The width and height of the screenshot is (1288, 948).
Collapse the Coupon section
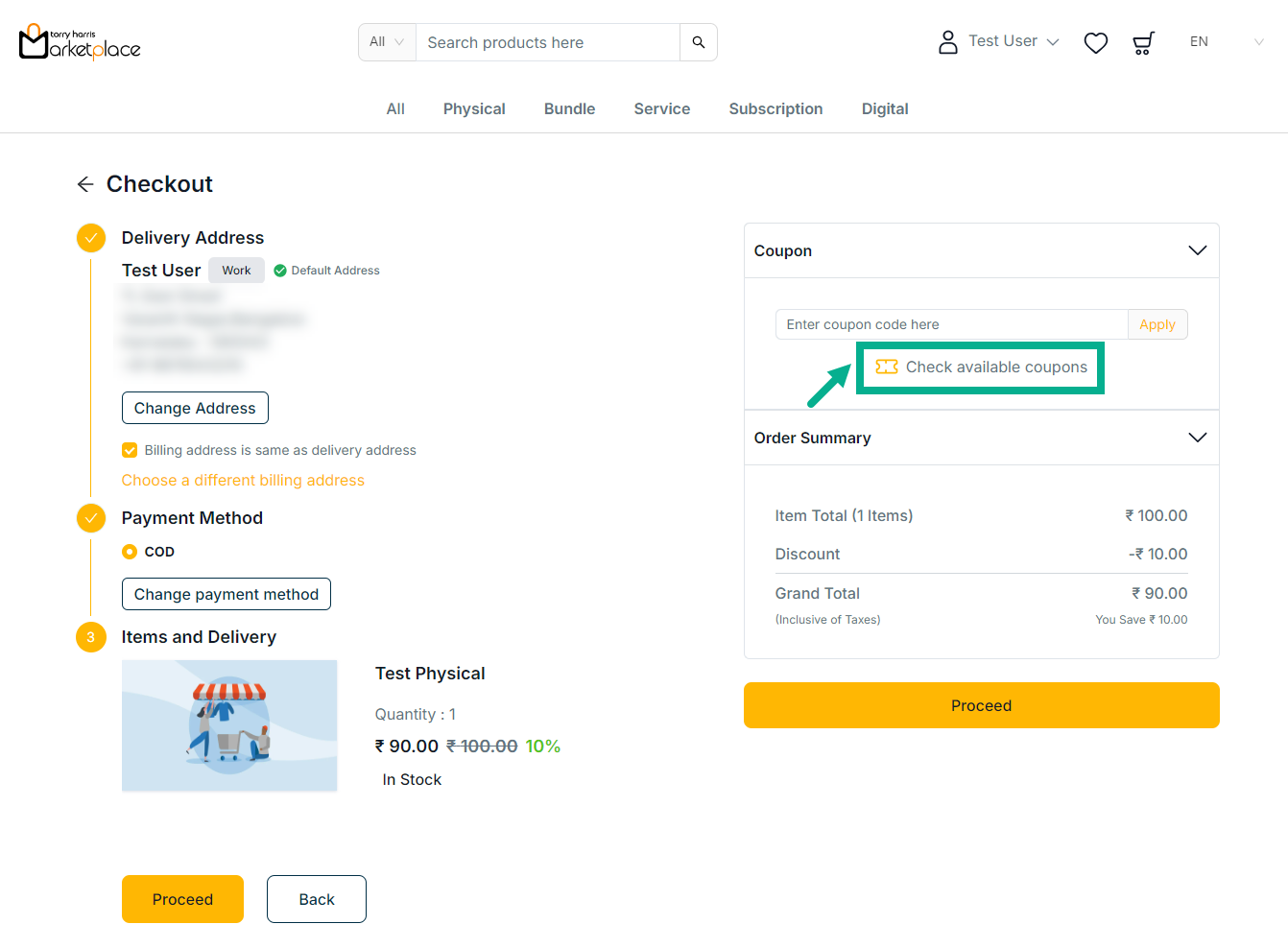[1197, 250]
